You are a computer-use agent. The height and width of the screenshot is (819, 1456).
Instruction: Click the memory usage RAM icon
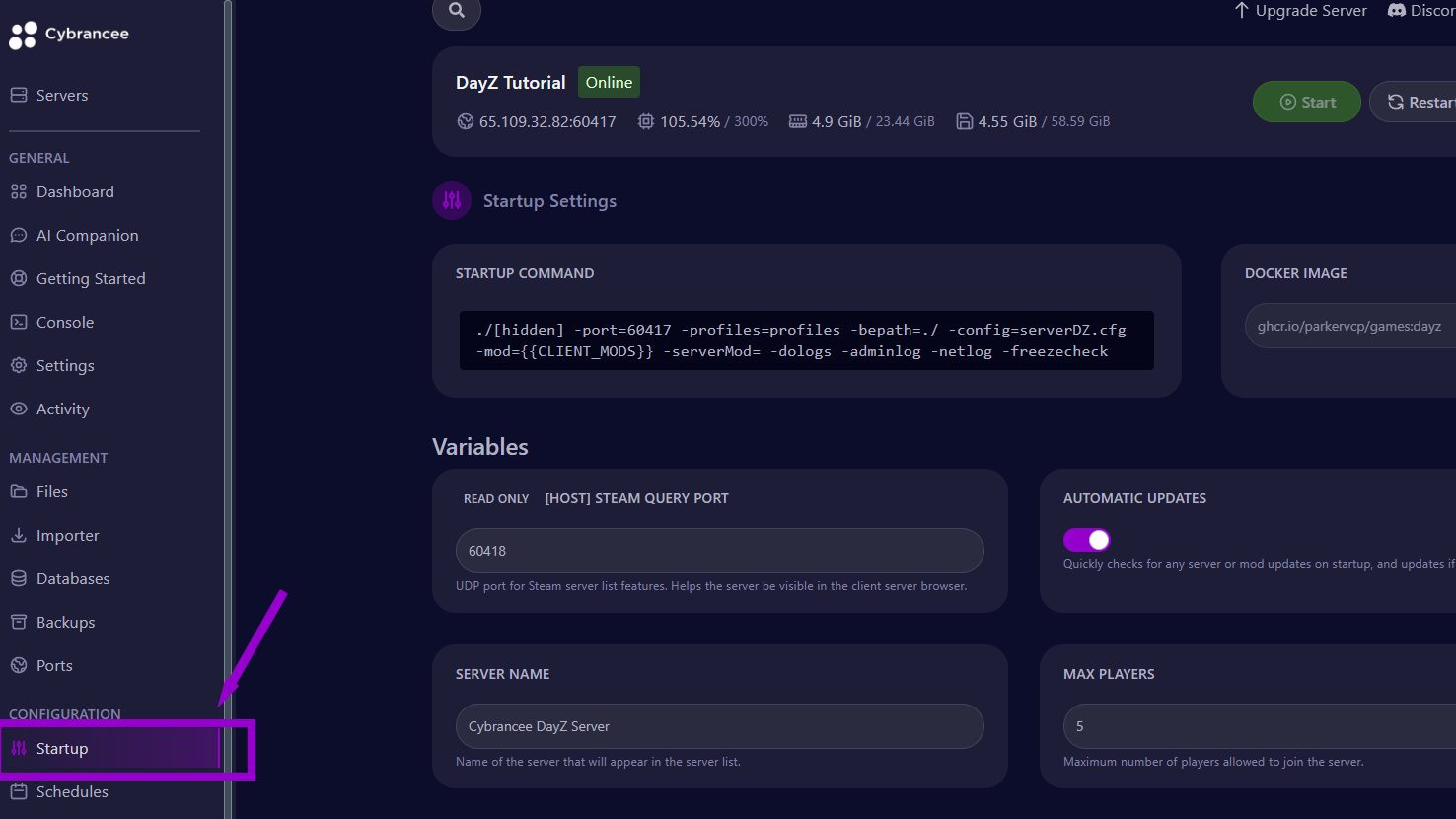tap(797, 121)
